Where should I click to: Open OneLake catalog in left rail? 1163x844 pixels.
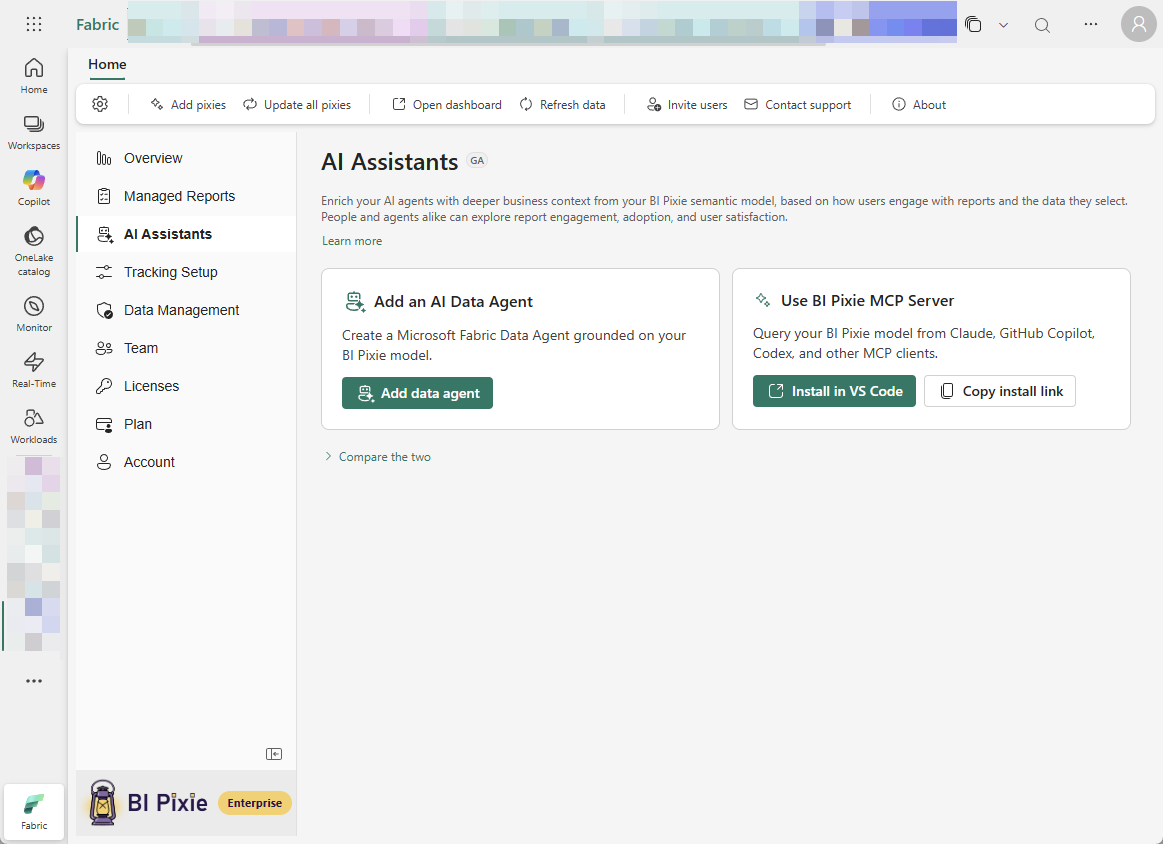point(34,251)
